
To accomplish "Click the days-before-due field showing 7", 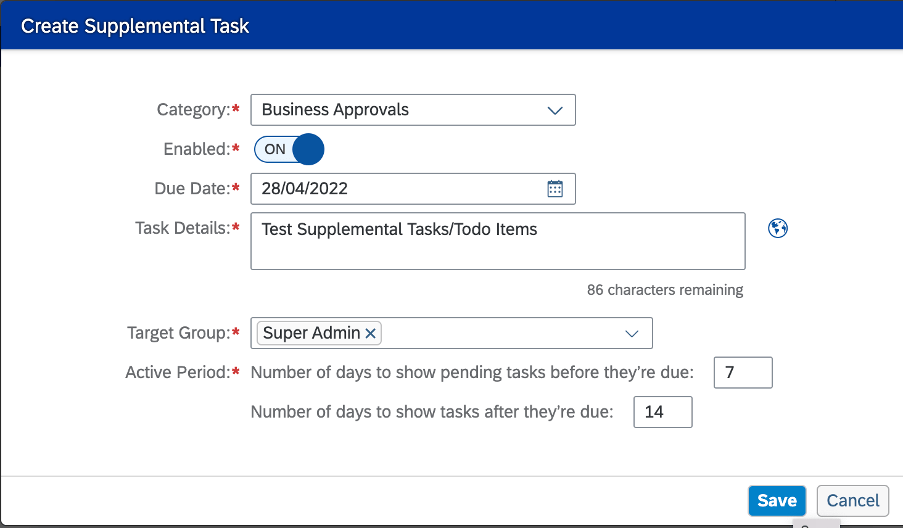I will click(743, 372).
